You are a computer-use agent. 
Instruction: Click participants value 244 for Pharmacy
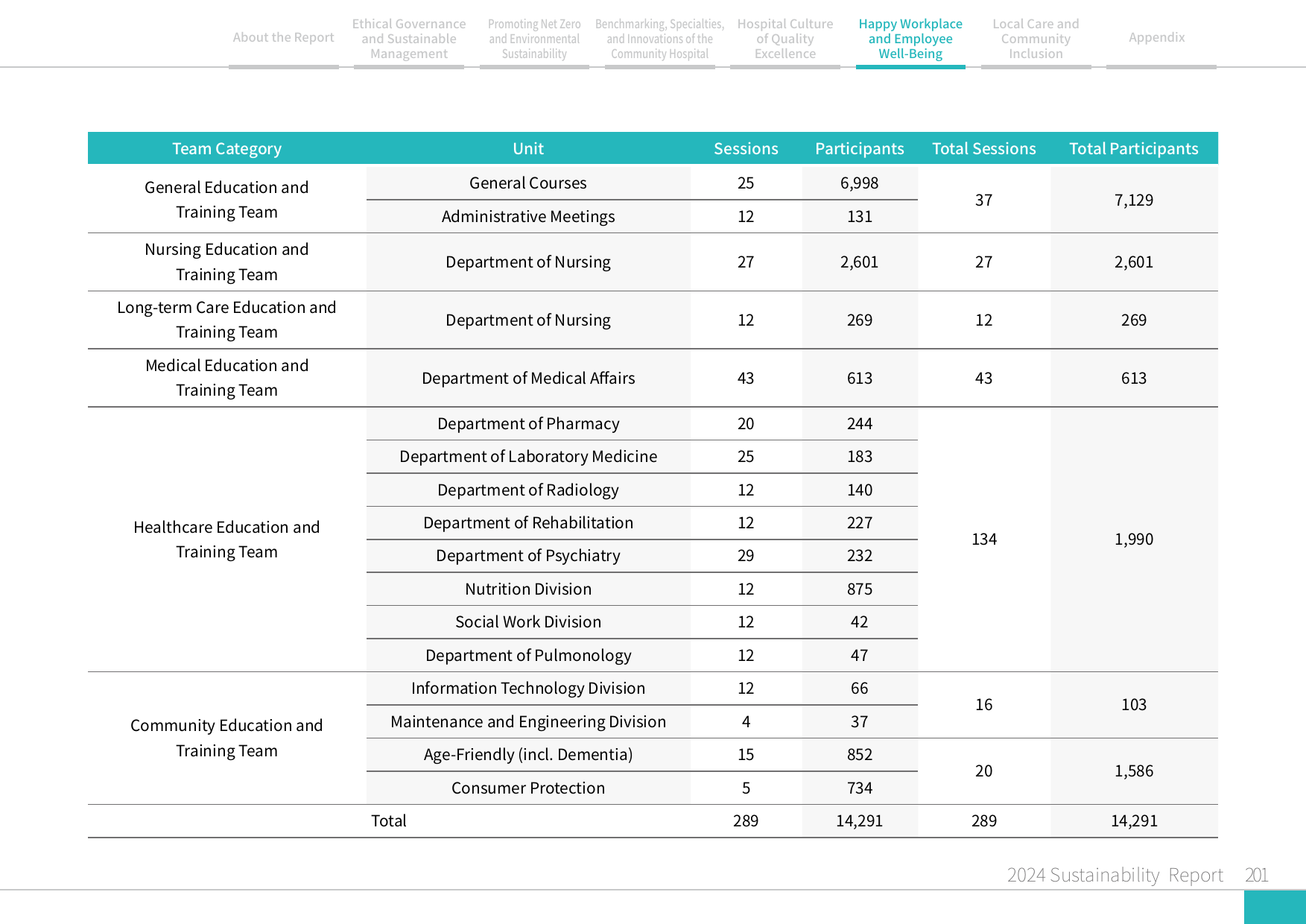tap(860, 423)
